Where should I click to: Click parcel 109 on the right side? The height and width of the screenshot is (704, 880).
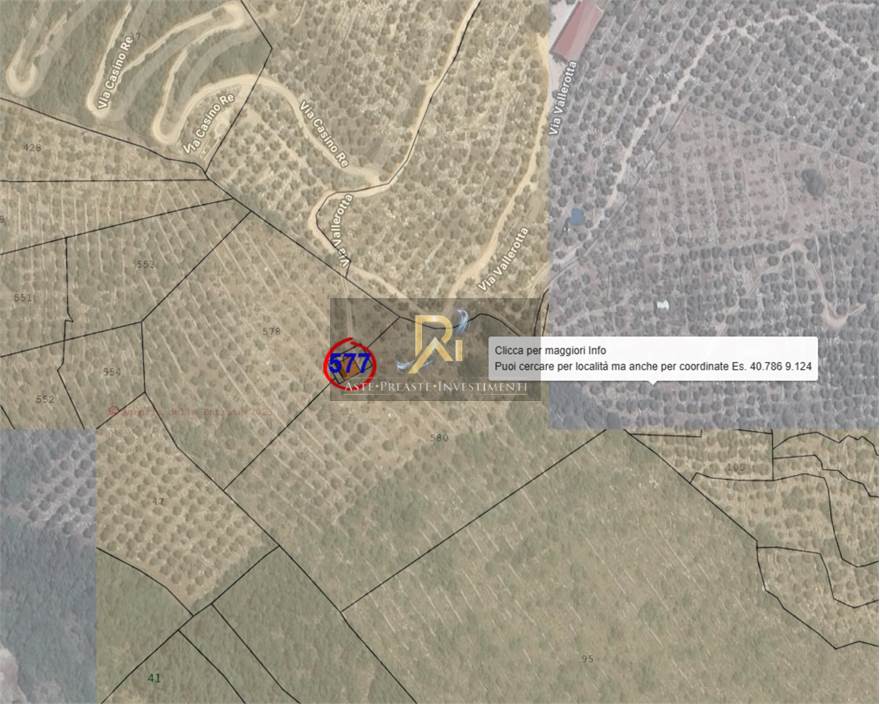coord(736,467)
